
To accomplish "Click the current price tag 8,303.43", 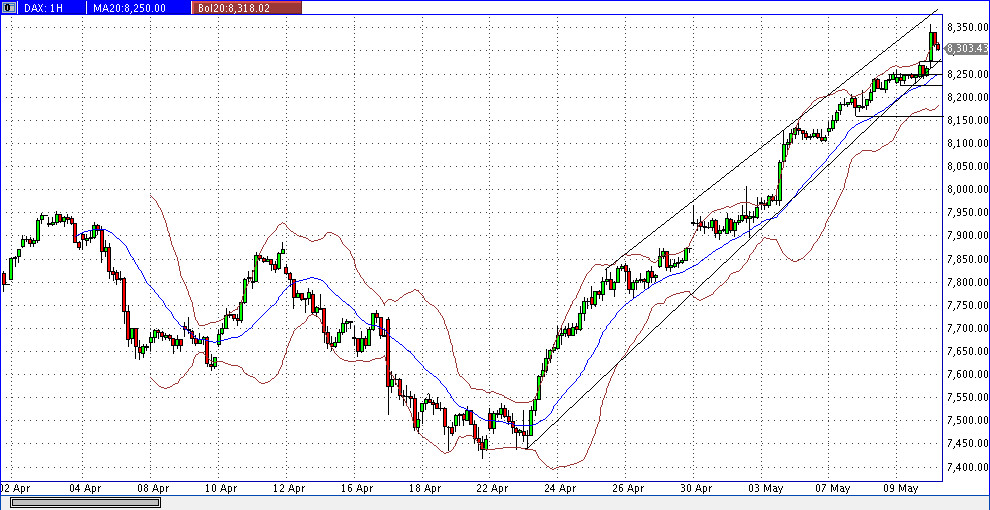I will tap(967, 49).
